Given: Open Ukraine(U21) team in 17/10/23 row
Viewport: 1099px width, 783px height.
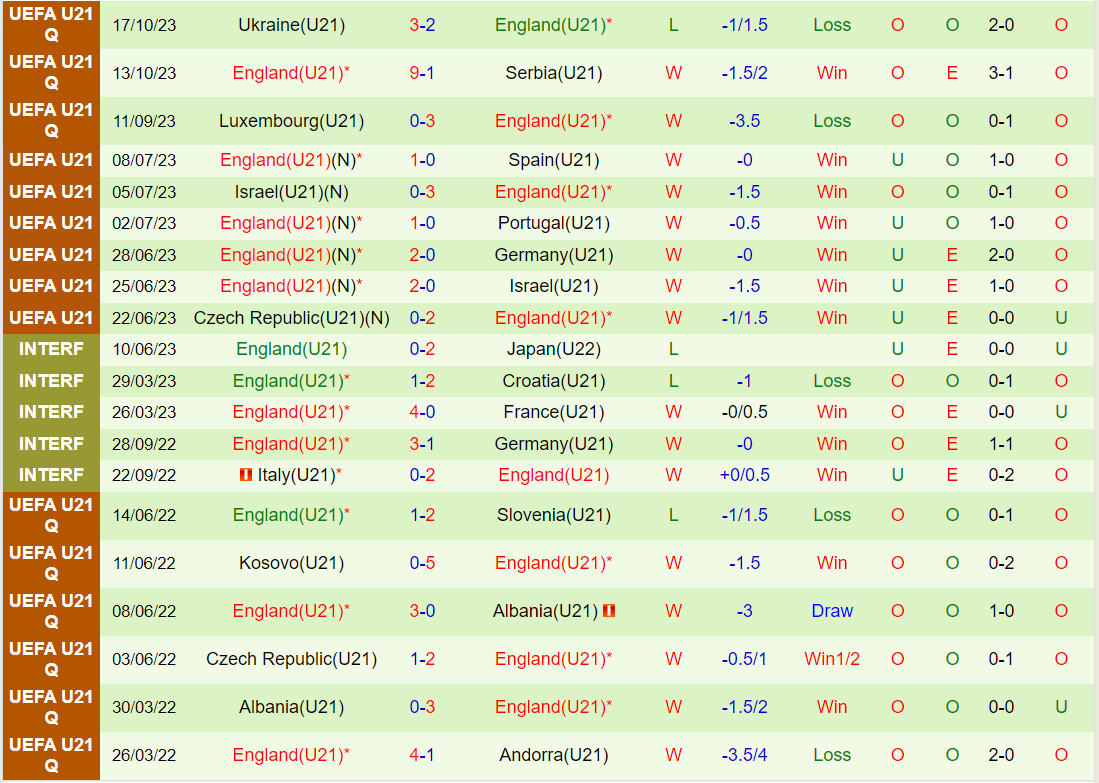Looking at the screenshot, I should click(292, 25).
